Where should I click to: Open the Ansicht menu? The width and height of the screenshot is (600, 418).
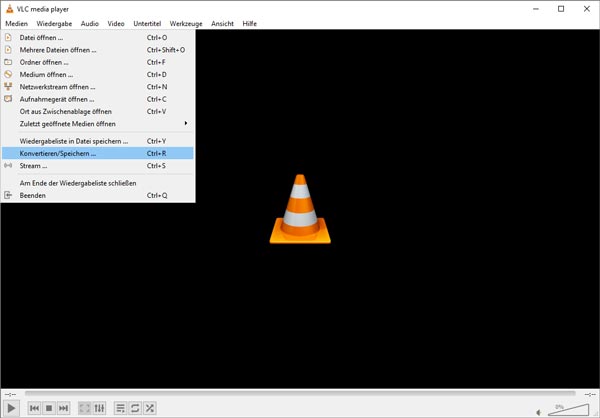pos(222,23)
